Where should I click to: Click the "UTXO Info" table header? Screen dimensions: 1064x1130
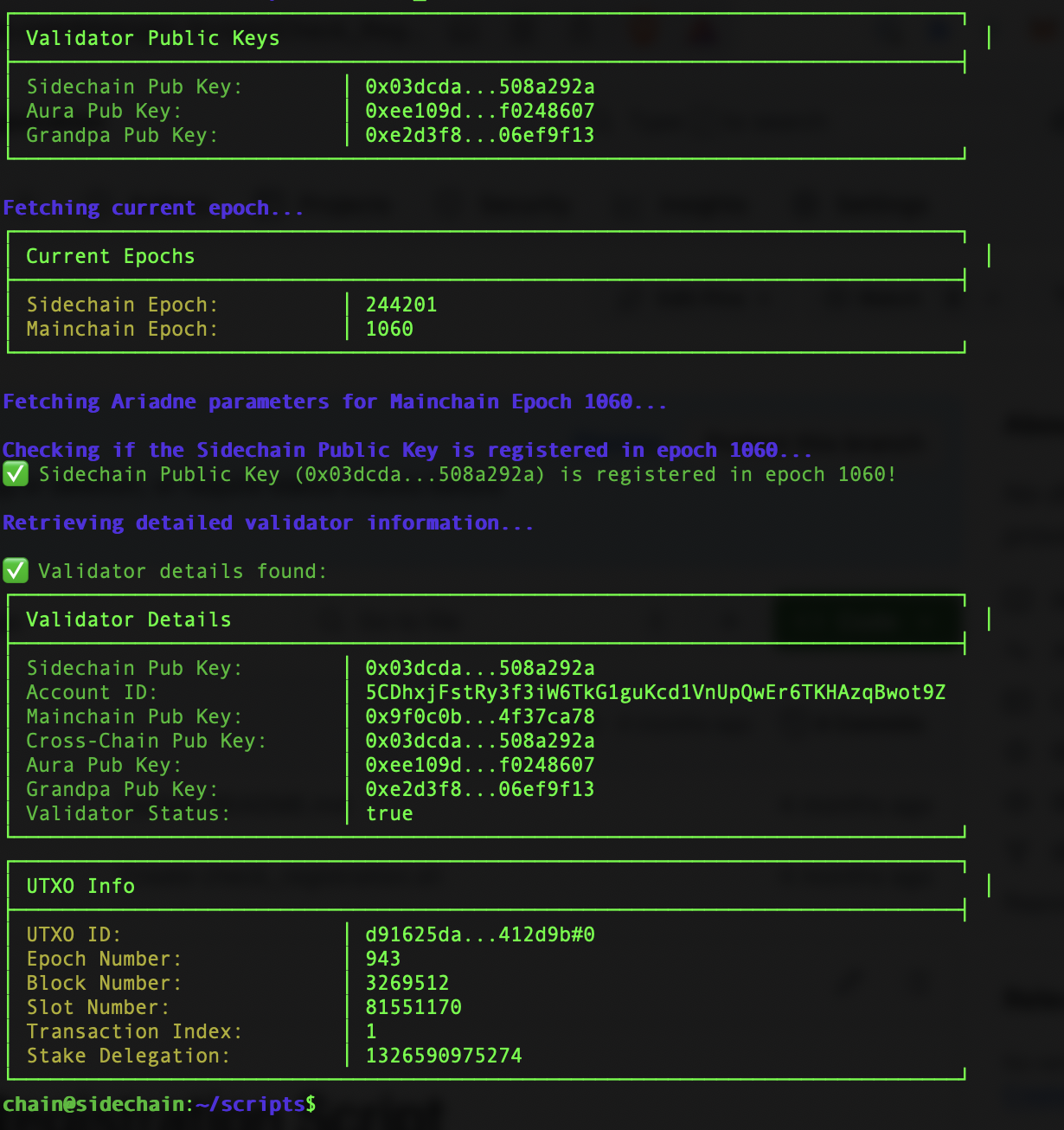point(80,886)
